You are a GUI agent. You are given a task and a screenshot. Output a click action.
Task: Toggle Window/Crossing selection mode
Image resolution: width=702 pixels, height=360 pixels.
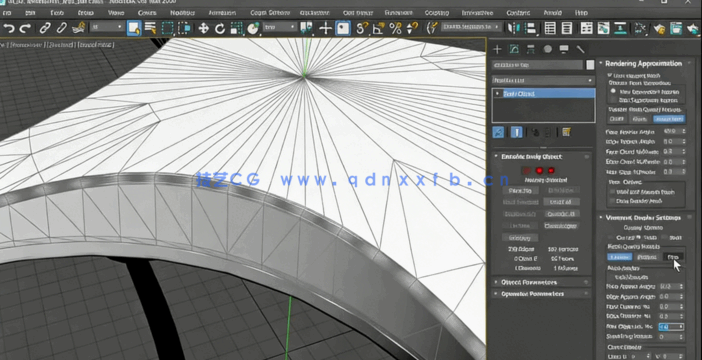(x=184, y=28)
